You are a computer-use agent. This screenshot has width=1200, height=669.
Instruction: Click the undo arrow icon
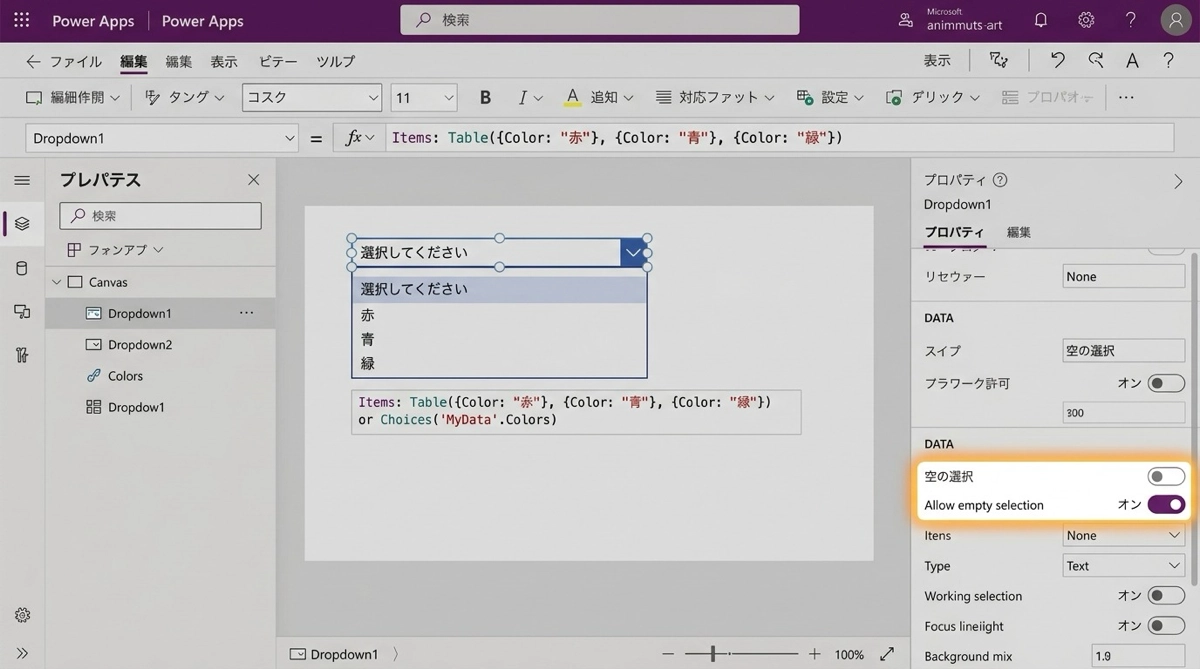click(1057, 61)
